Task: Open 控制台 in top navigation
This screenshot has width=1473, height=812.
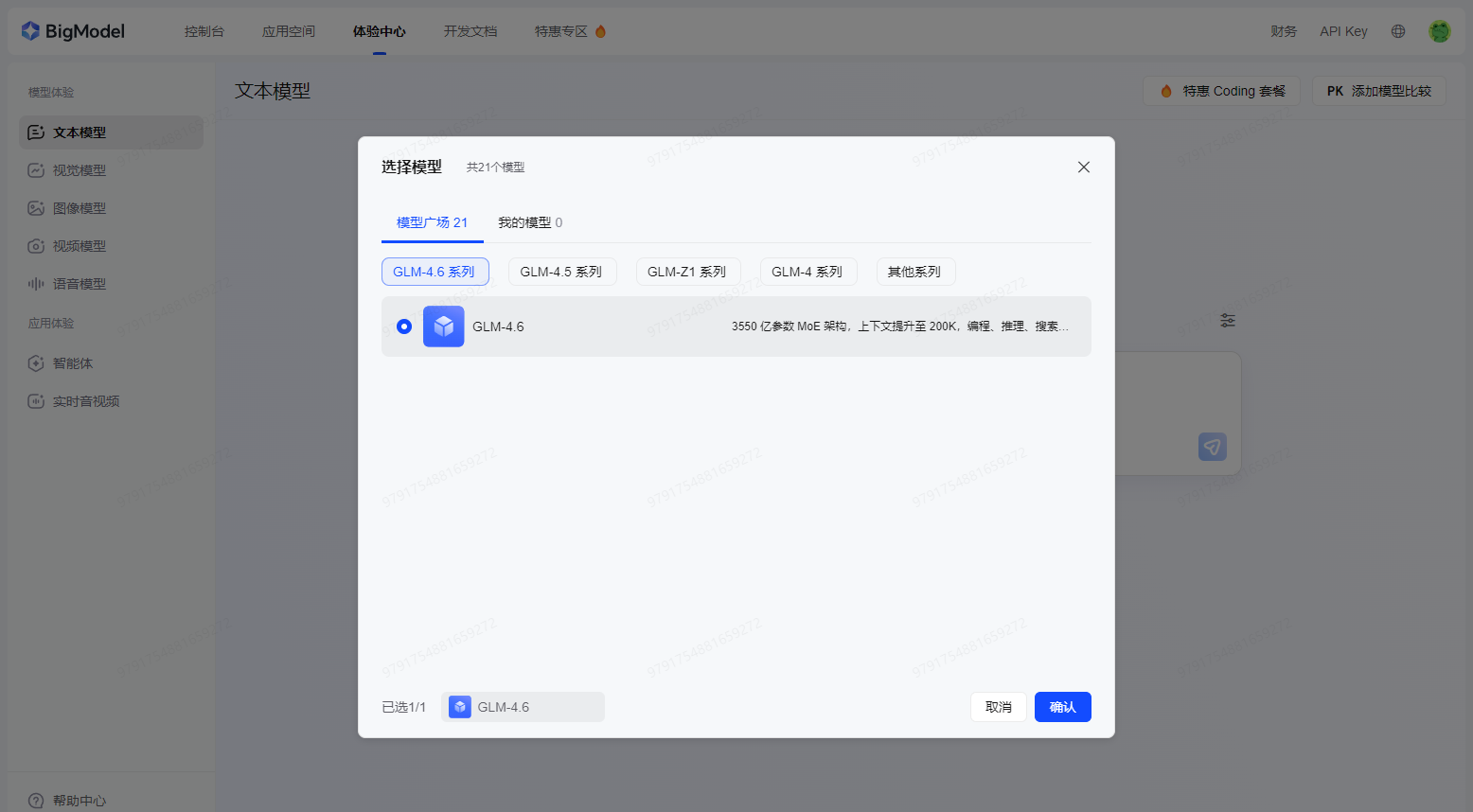Action: click(204, 31)
